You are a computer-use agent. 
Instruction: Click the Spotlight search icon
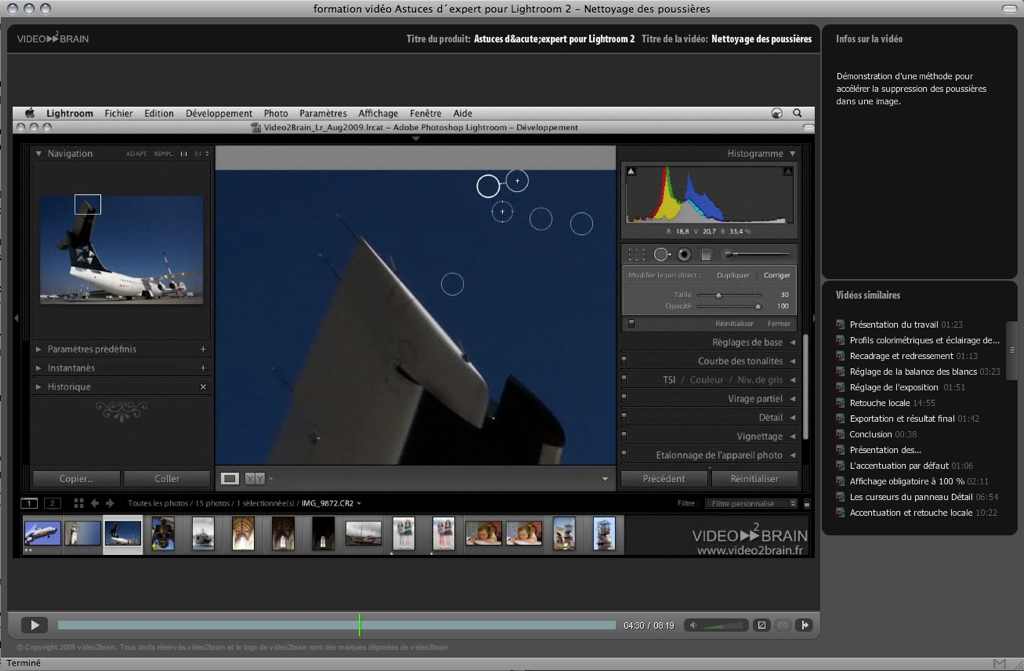797,113
